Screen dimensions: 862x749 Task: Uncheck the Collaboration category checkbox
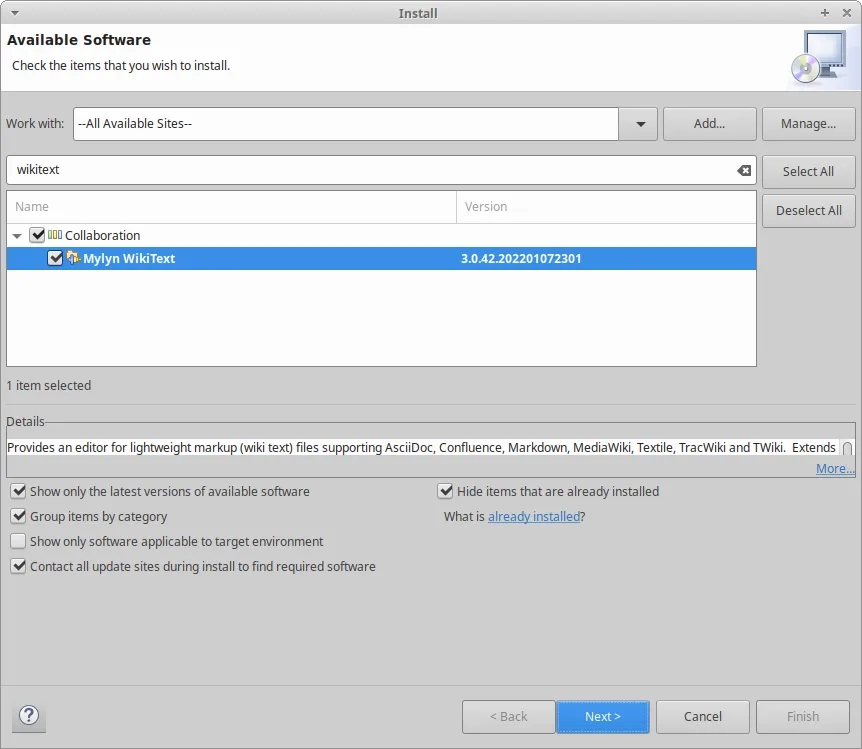[37, 235]
